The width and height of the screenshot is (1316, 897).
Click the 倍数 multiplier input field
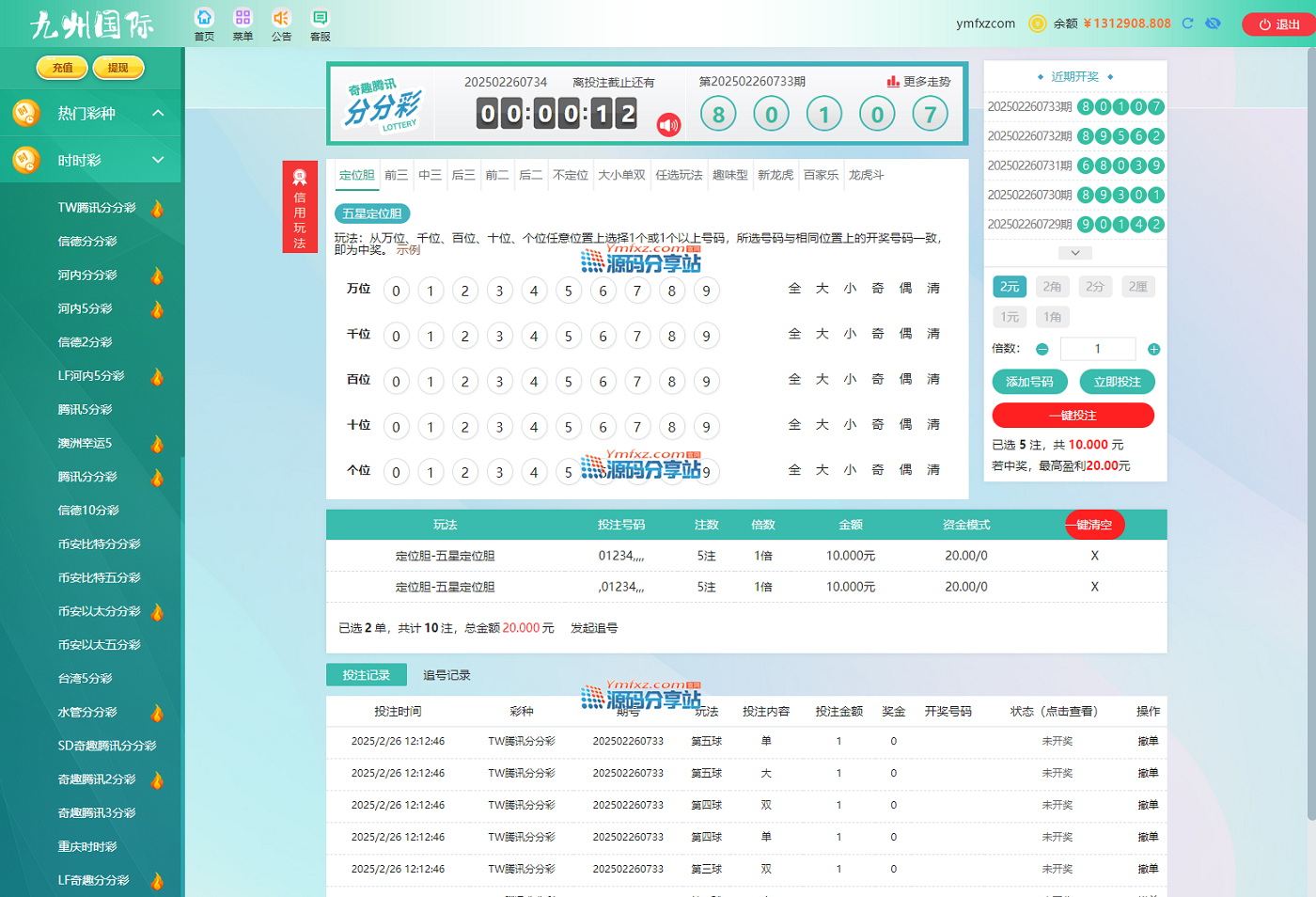[x=1097, y=349]
